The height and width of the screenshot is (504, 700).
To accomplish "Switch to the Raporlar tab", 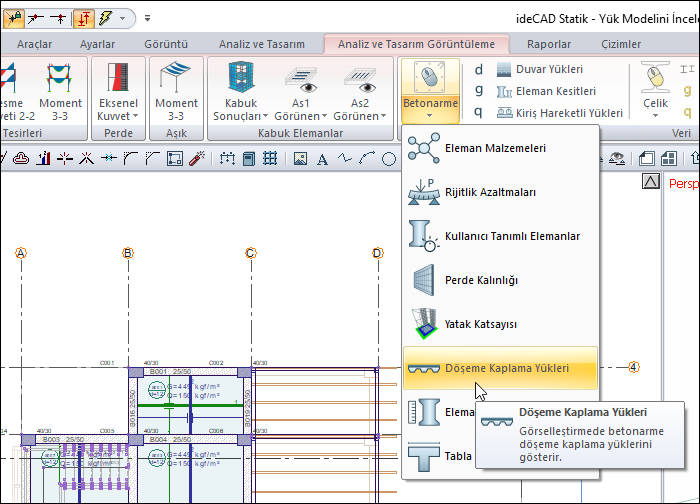I will pyautogui.click(x=549, y=44).
